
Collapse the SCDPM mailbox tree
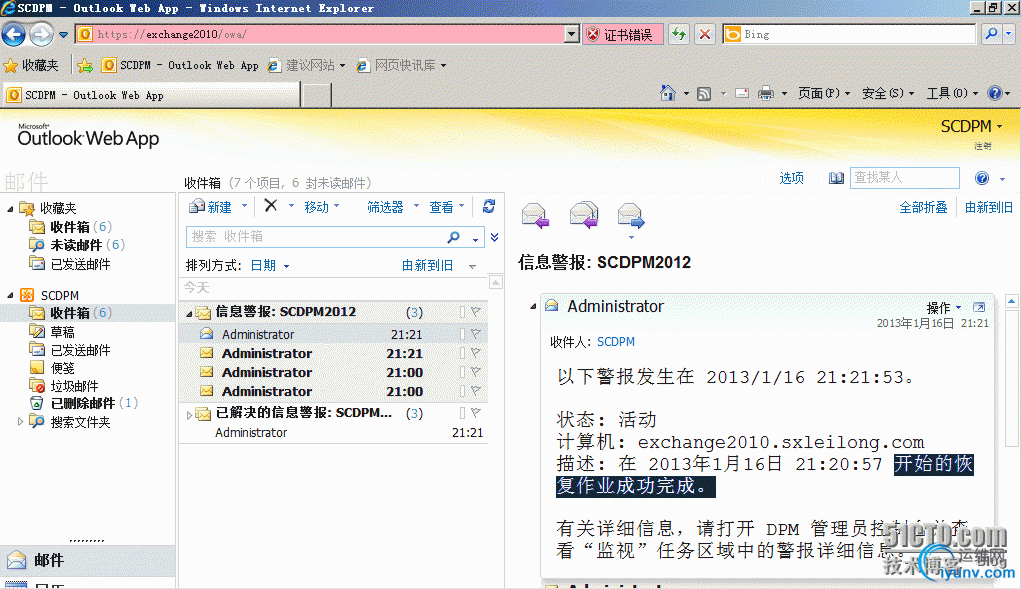click(x=10, y=295)
